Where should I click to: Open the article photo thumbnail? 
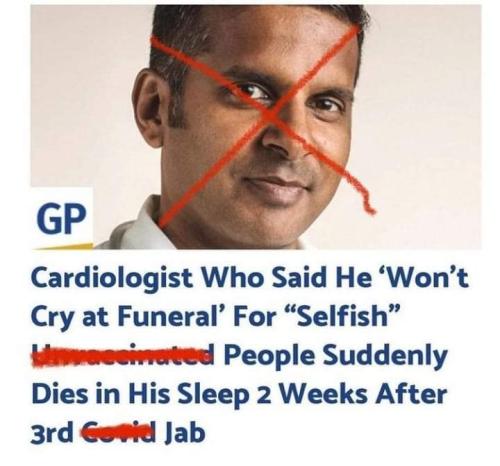[x=256, y=127]
